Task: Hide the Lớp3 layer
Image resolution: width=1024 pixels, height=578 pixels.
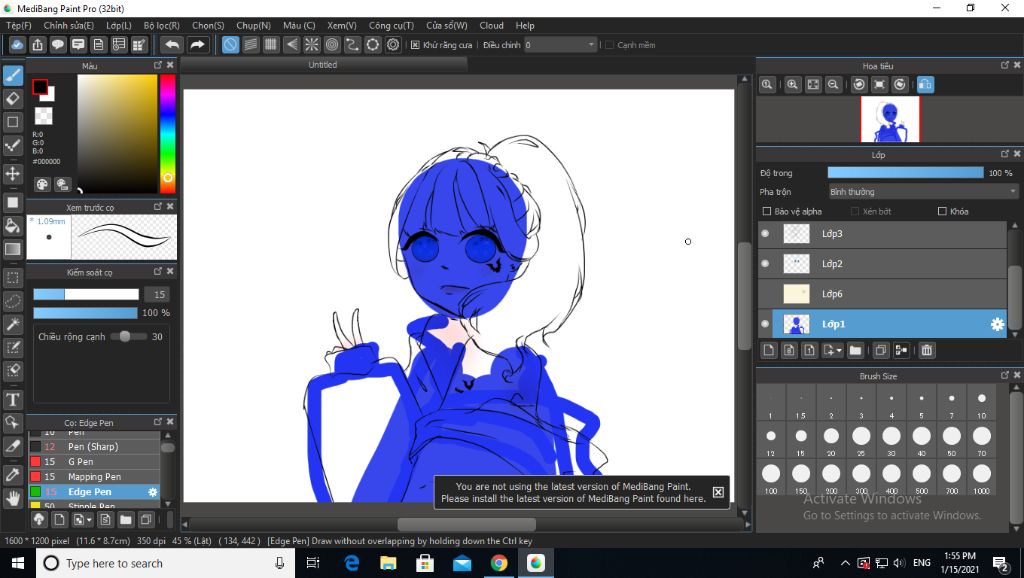Action: tap(765, 233)
